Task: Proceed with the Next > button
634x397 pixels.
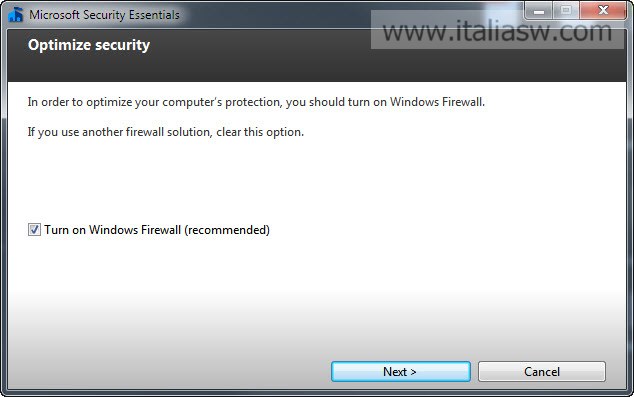Action: (401, 372)
